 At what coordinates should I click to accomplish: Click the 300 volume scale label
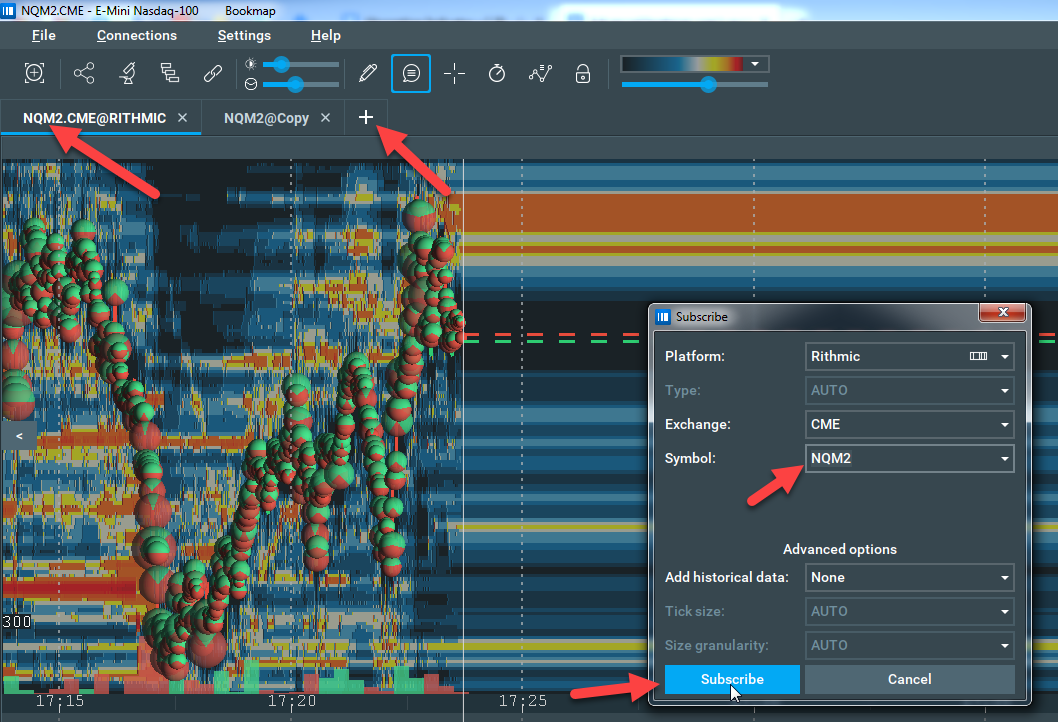tap(17, 621)
